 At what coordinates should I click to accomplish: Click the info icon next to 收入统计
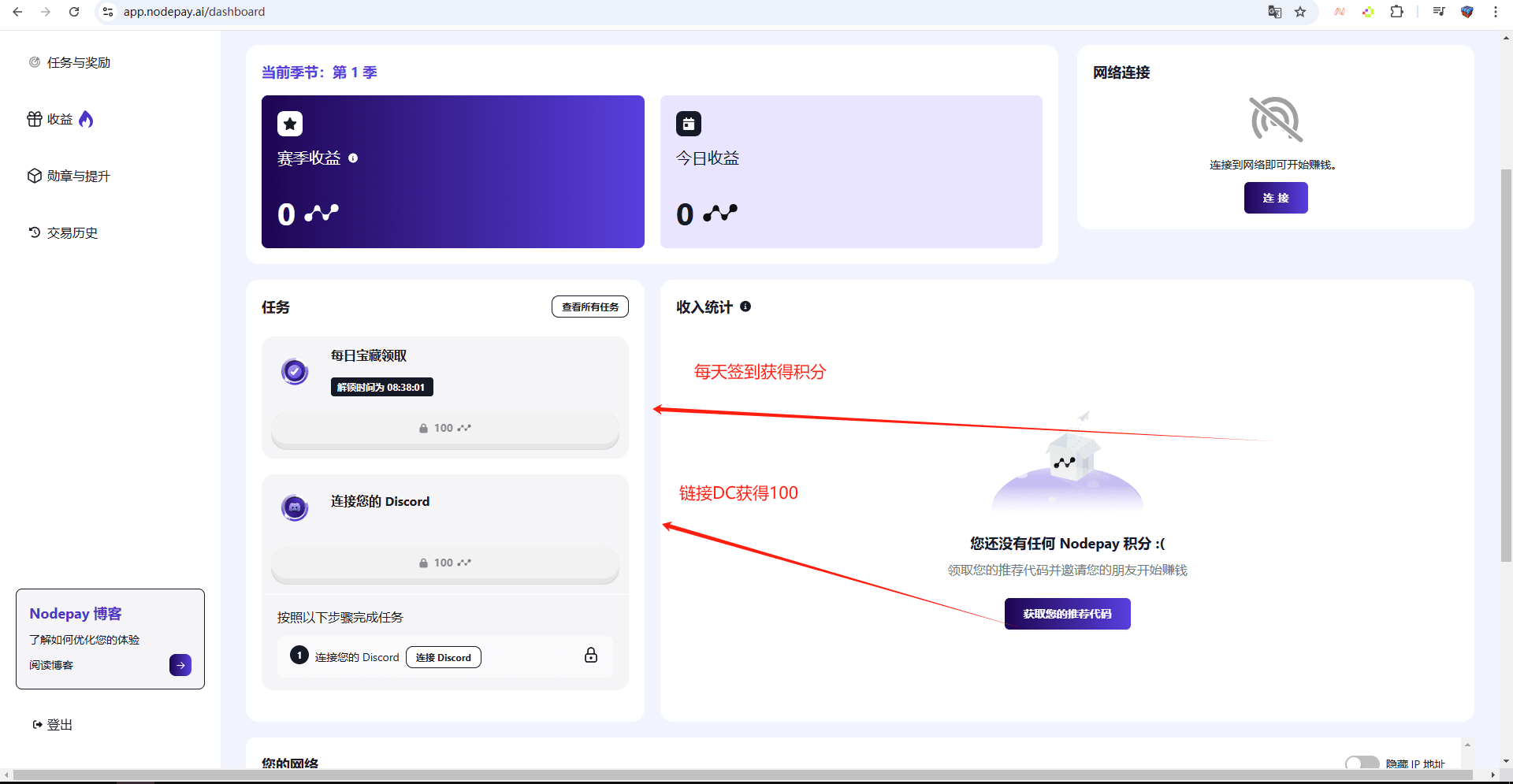click(x=745, y=307)
